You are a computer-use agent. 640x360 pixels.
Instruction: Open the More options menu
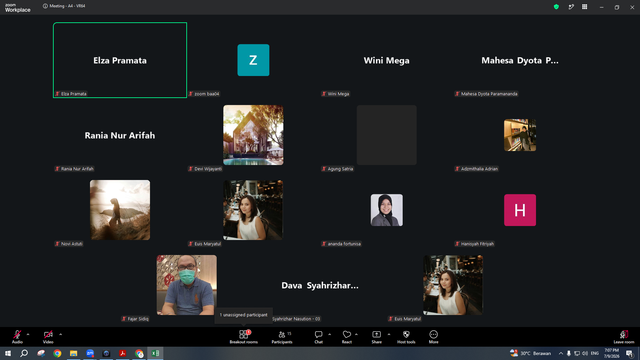(433, 336)
